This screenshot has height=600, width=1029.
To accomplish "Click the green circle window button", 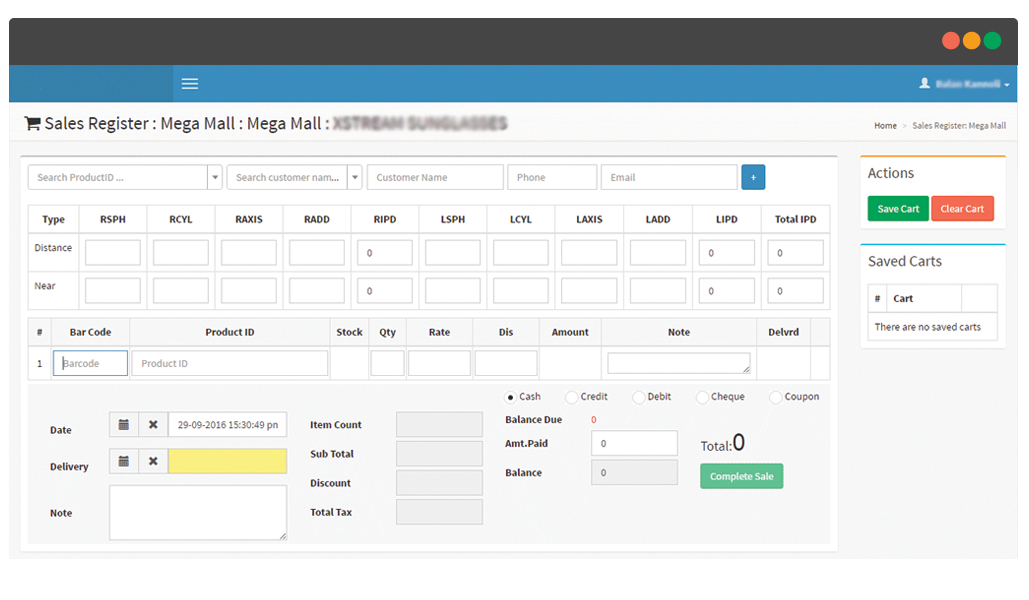I will click(x=992, y=41).
